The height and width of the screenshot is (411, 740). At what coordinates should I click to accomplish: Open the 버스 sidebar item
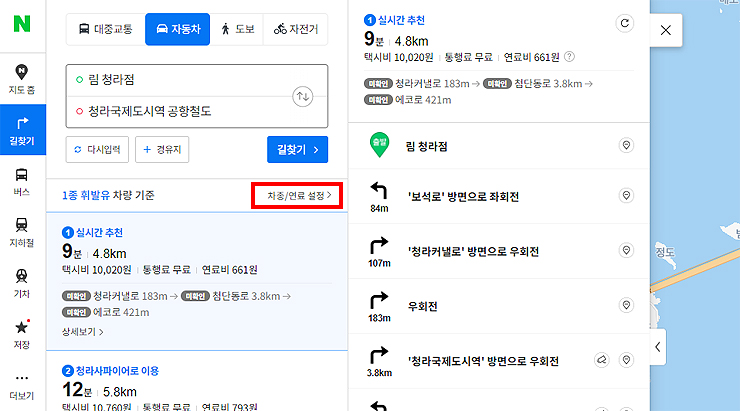tap(22, 181)
